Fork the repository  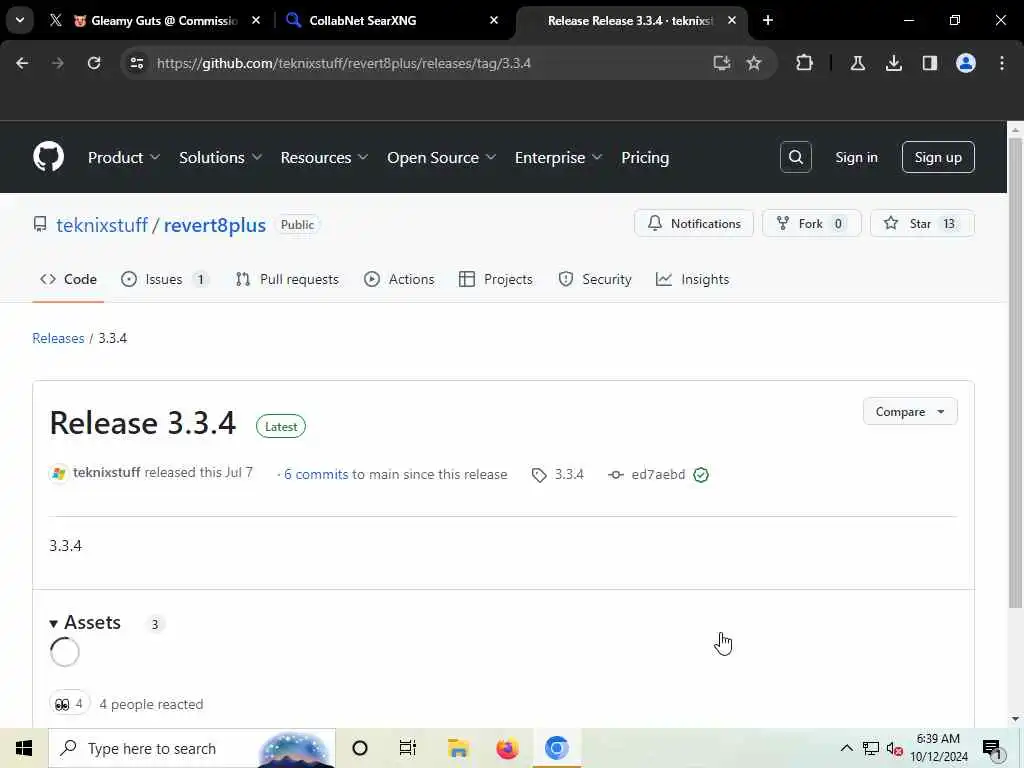tap(811, 223)
